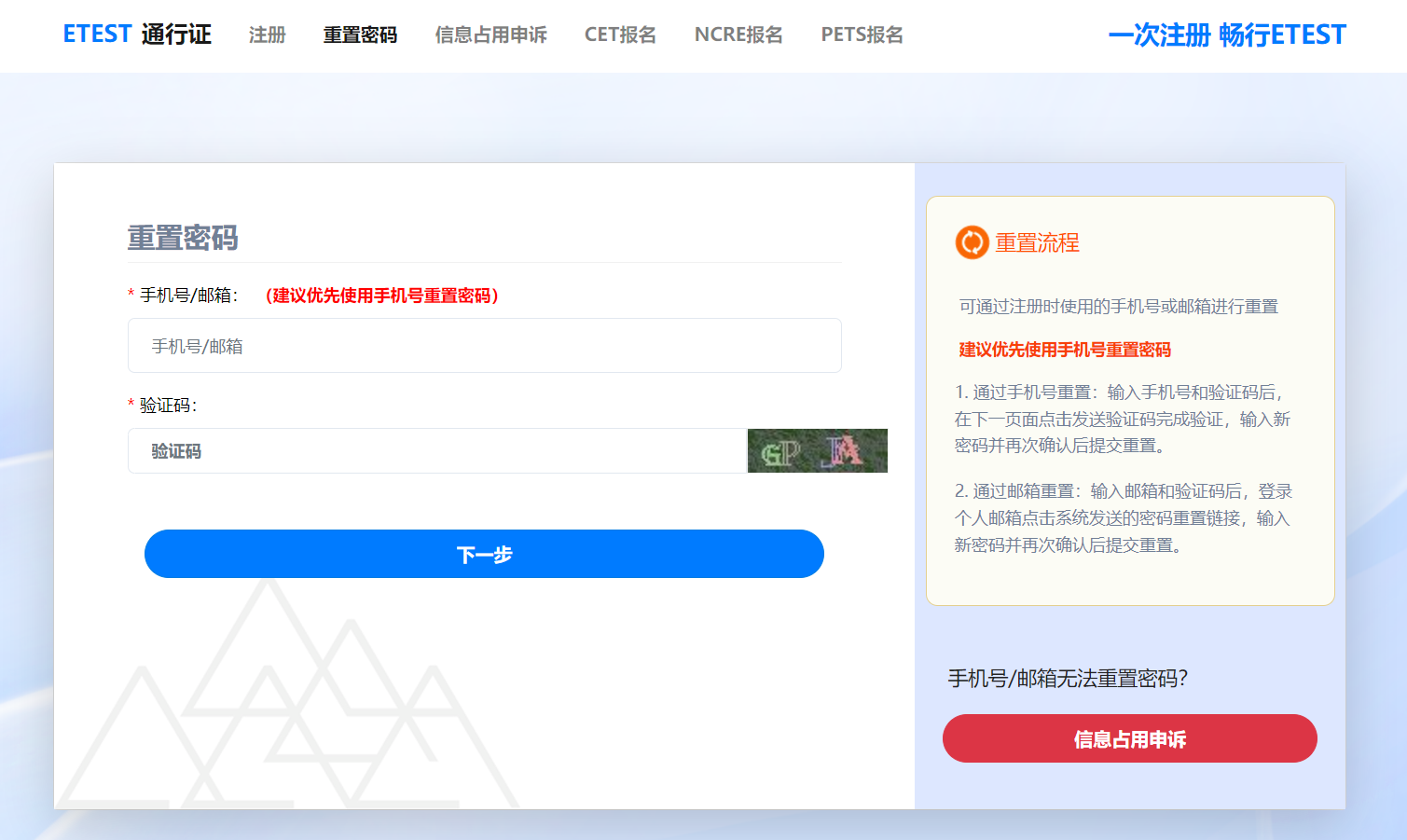
Task: Click the ETEST 通行证 logo
Action: [137, 34]
